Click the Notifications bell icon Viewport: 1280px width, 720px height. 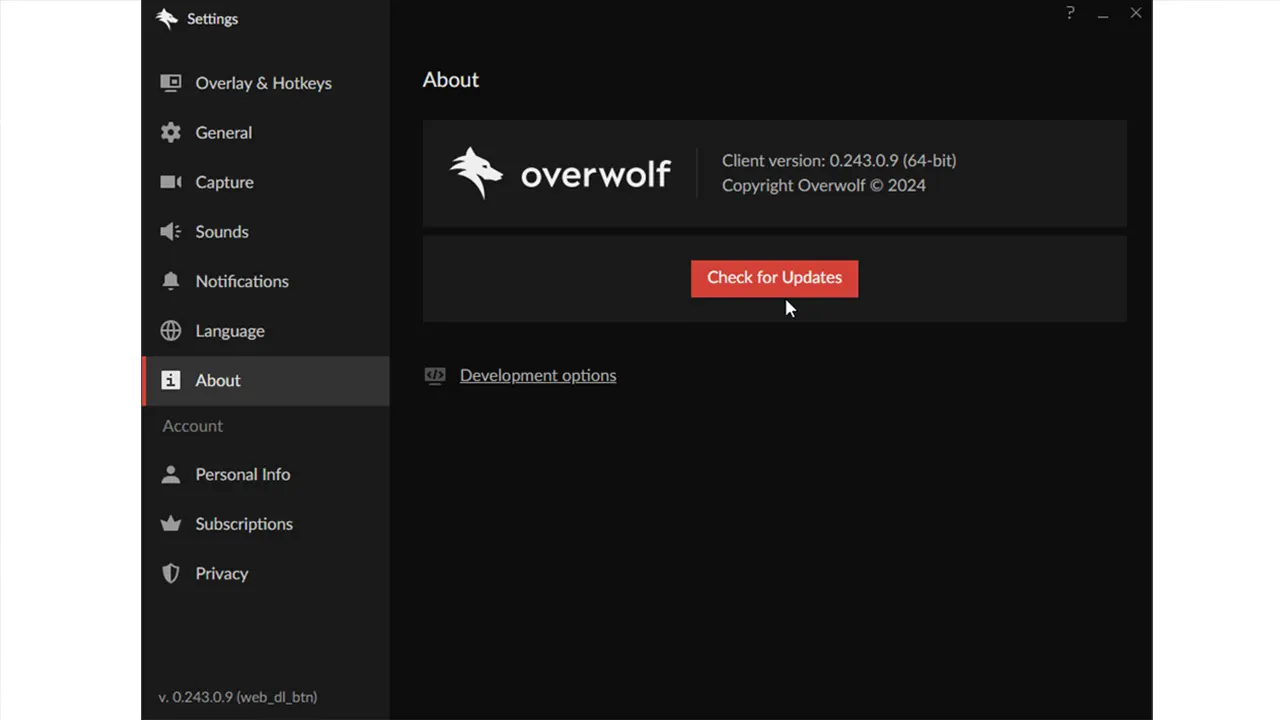(171, 281)
